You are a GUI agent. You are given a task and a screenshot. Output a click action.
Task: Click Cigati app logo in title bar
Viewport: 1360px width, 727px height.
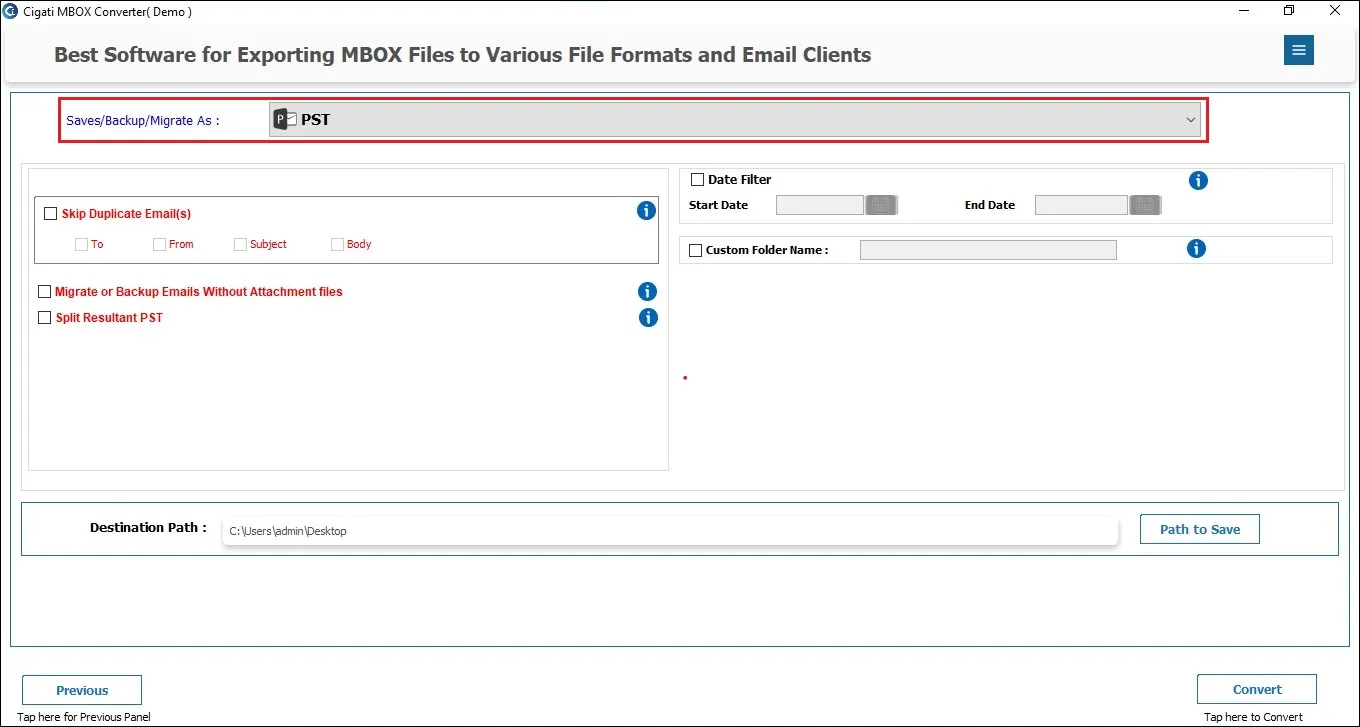(x=9, y=11)
